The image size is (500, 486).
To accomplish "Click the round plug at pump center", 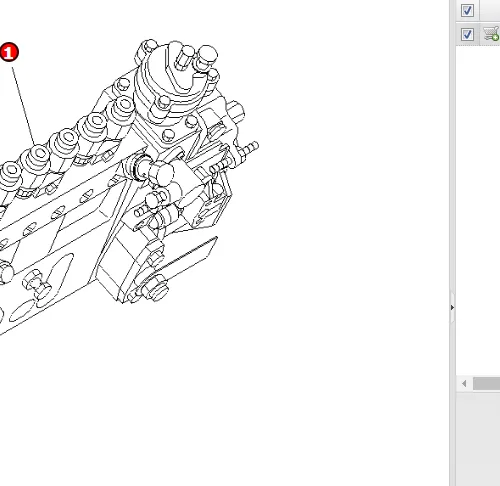I will coord(161,172).
